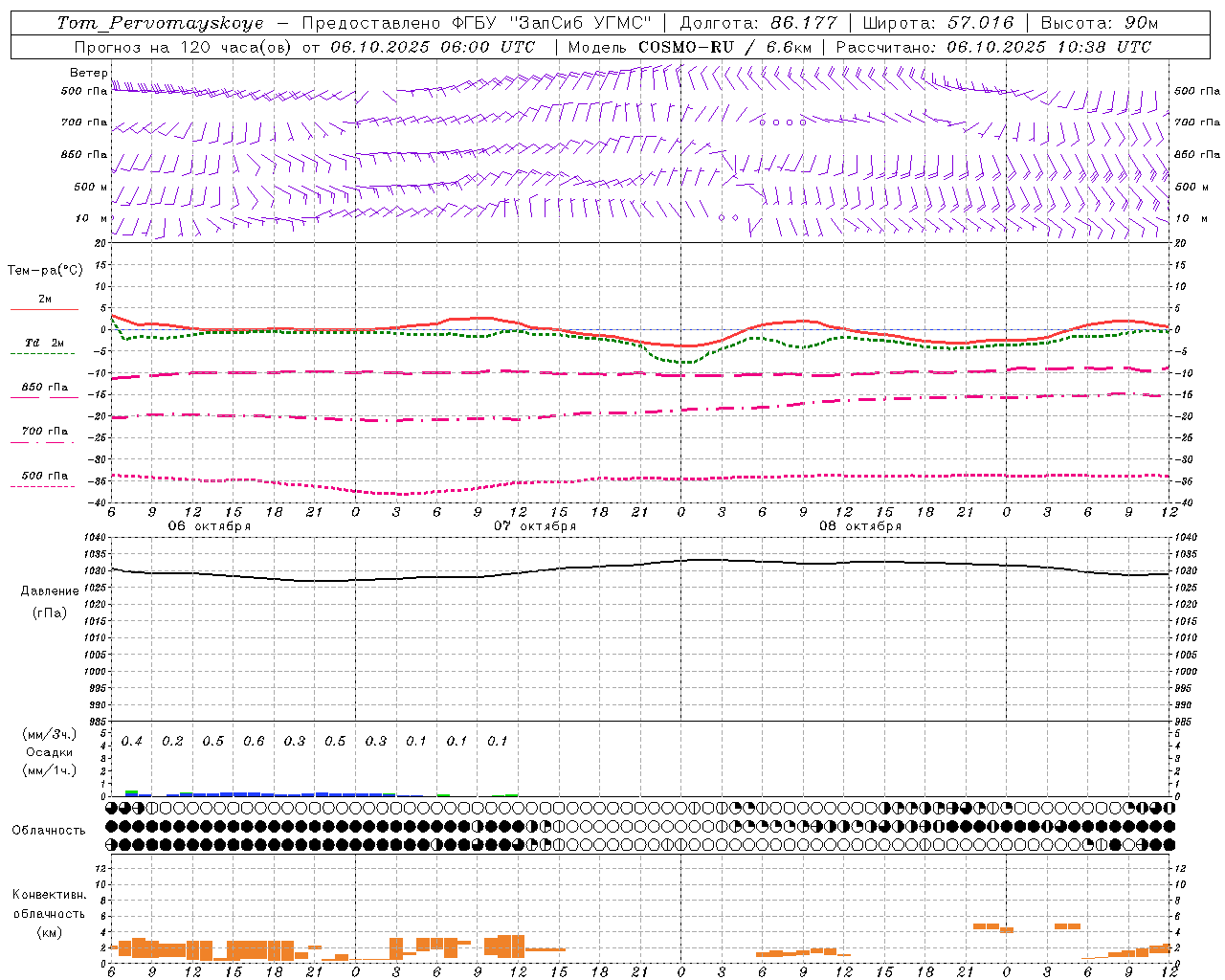The height and width of the screenshot is (980, 1225).
Task: Select the text Предоставлено ФГБУ "ЗапСиб УГМС"
Action: [477, 23]
